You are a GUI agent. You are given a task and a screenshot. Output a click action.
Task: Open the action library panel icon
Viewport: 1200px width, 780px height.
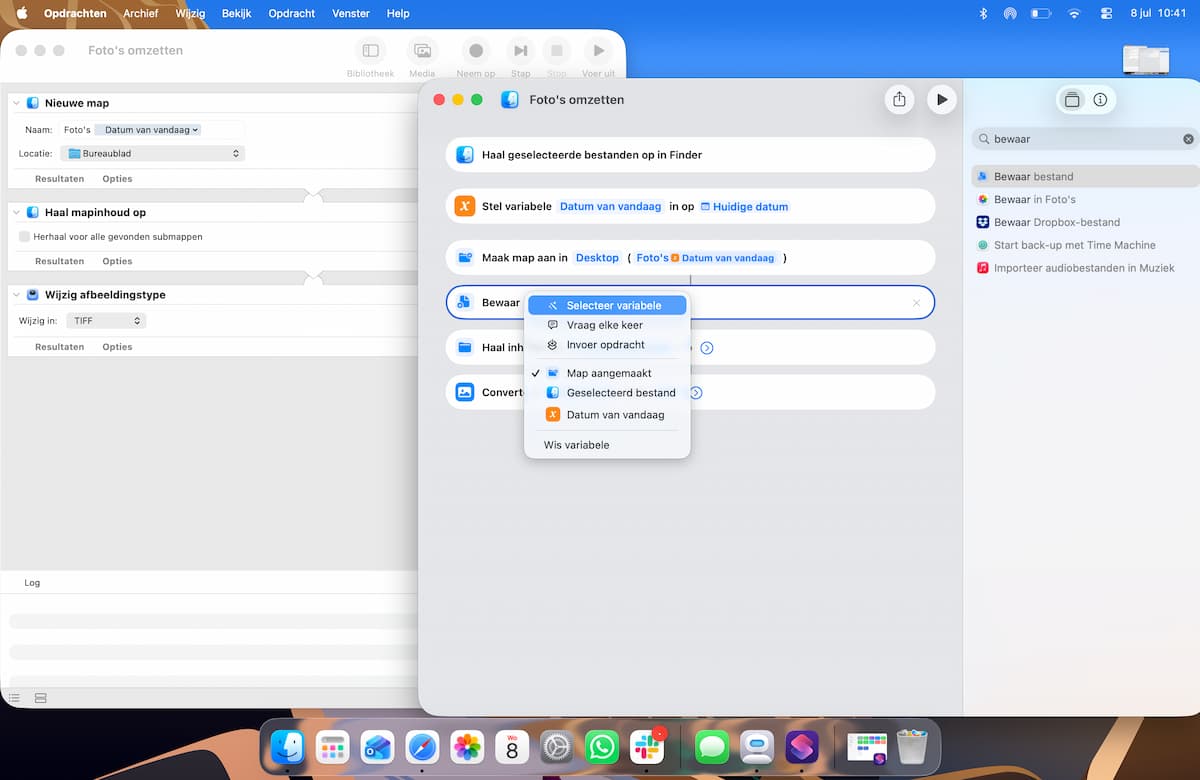click(1072, 100)
